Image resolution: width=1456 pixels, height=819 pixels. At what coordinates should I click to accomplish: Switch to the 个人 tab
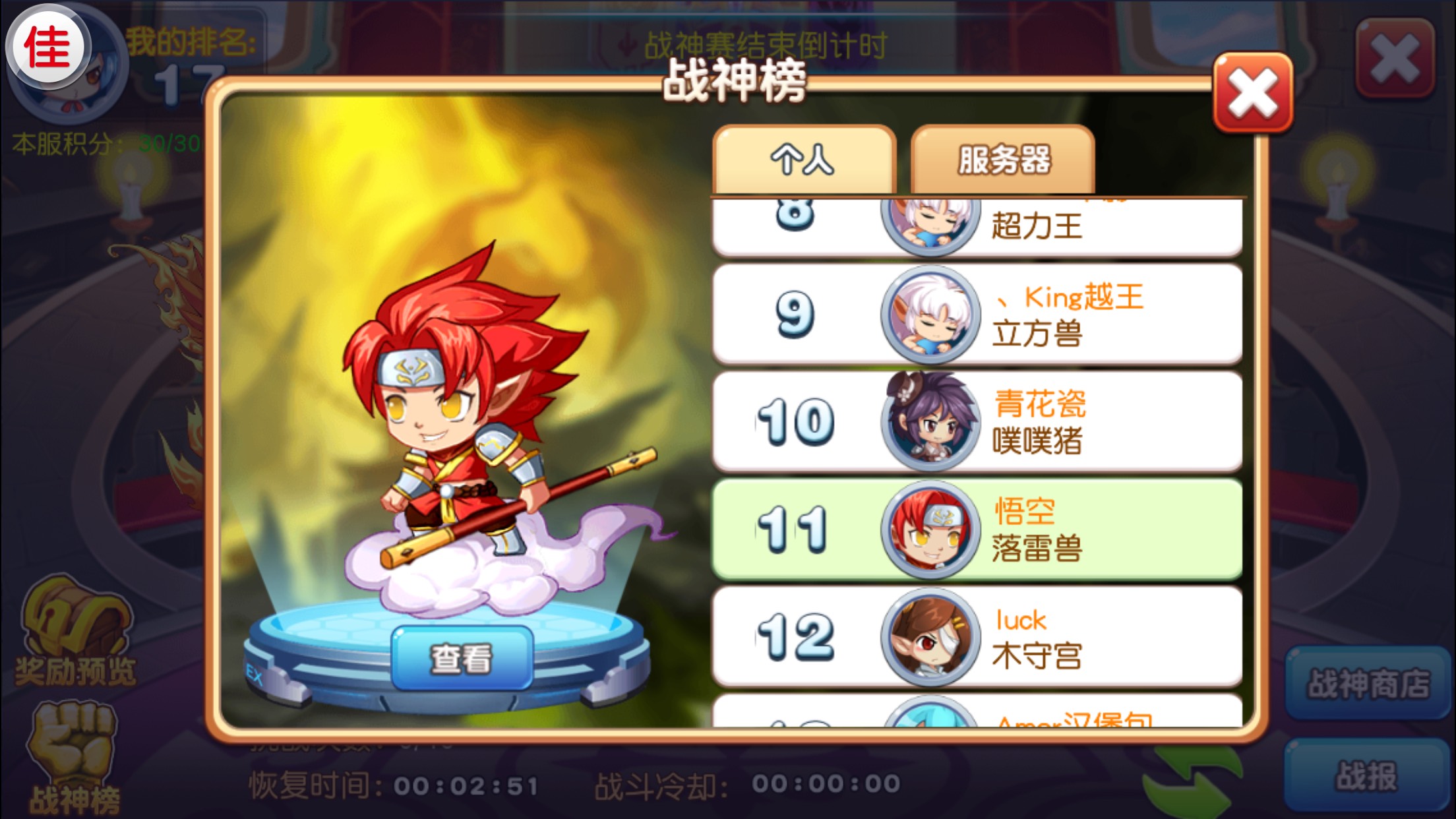(x=804, y=159)
